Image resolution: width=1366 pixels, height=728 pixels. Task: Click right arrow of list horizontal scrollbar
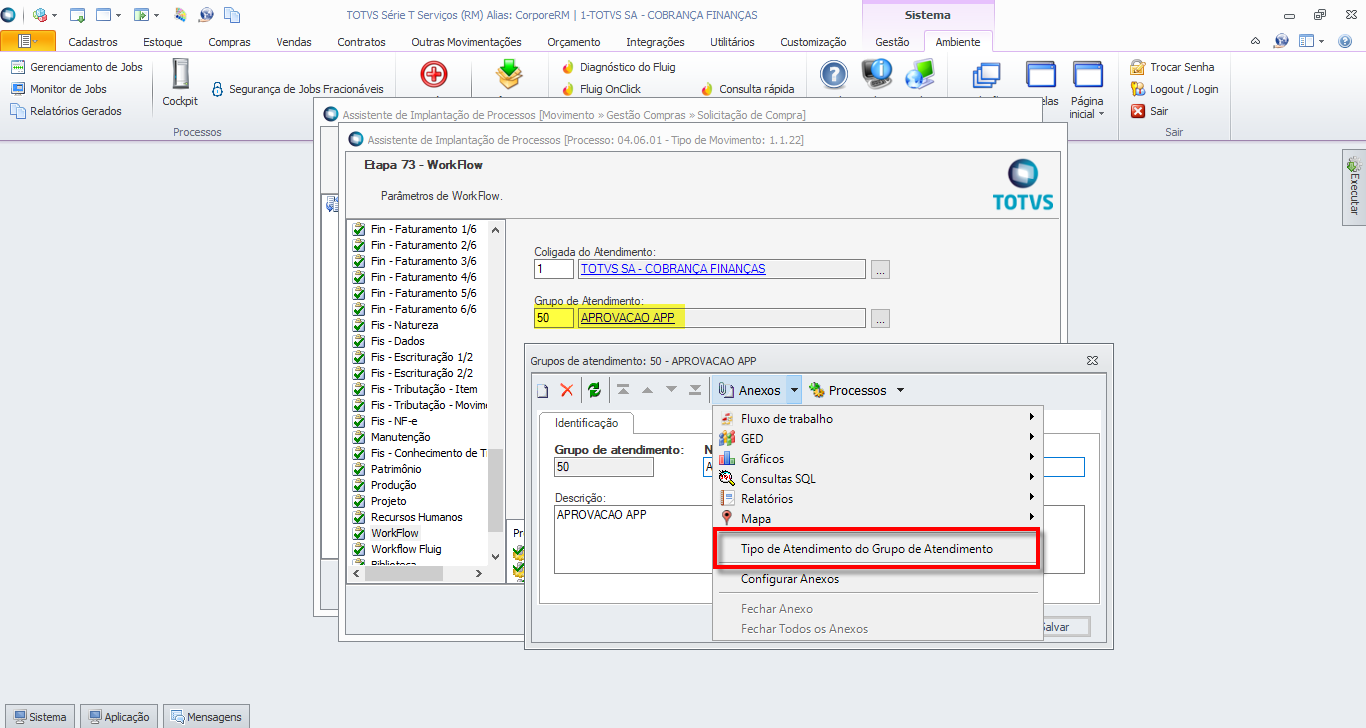pyautogui.click(x=478, y=574)
